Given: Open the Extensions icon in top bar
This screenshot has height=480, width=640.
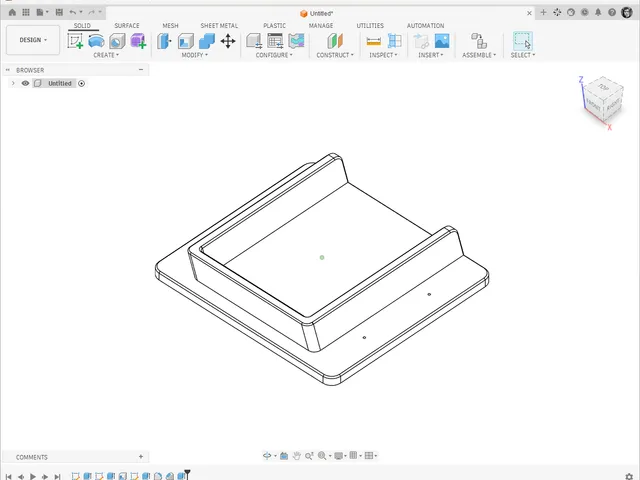Looking at the screenshot, I should click(x=557, y=13).
